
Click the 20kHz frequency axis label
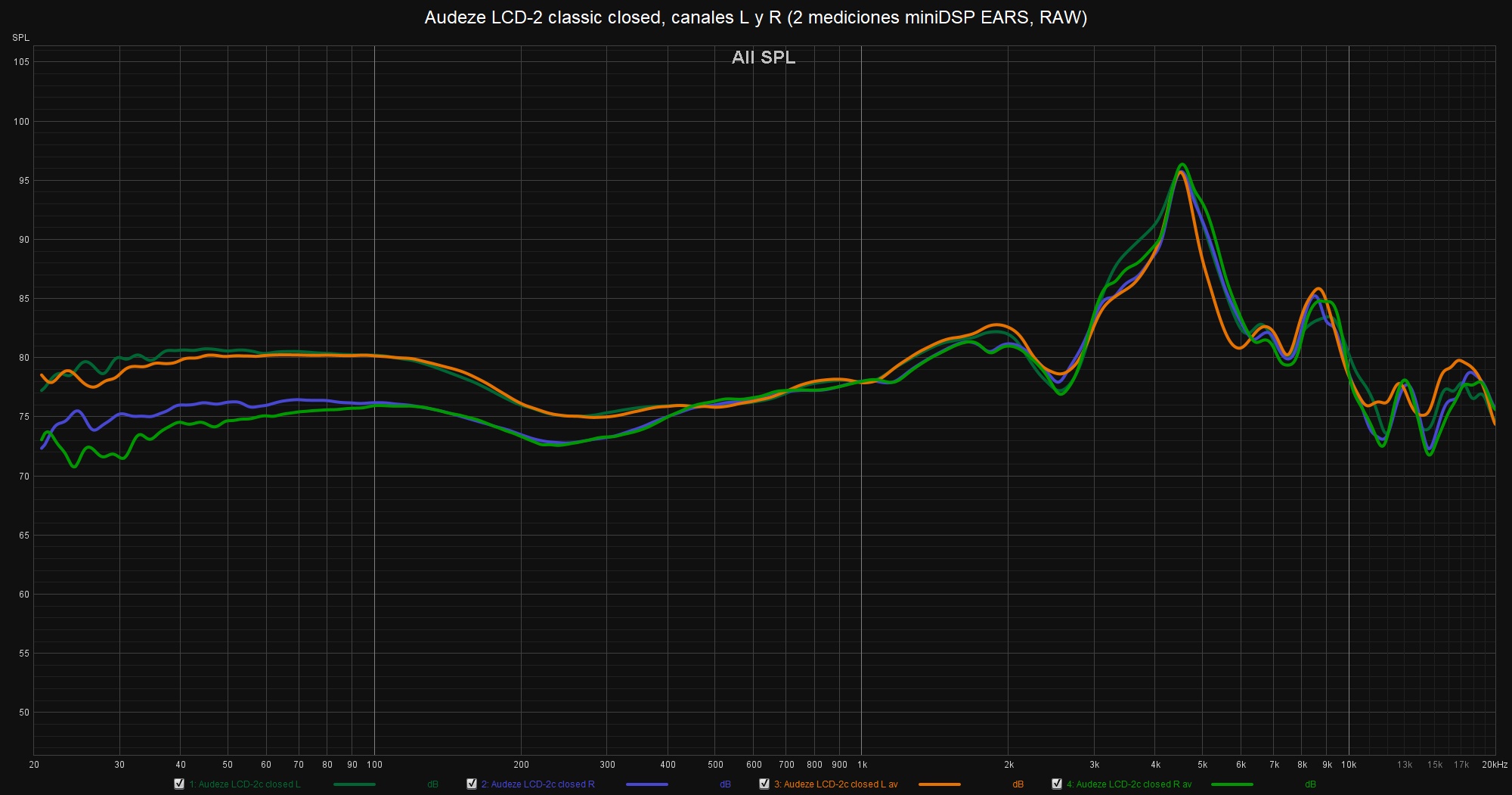[1494, 765]
